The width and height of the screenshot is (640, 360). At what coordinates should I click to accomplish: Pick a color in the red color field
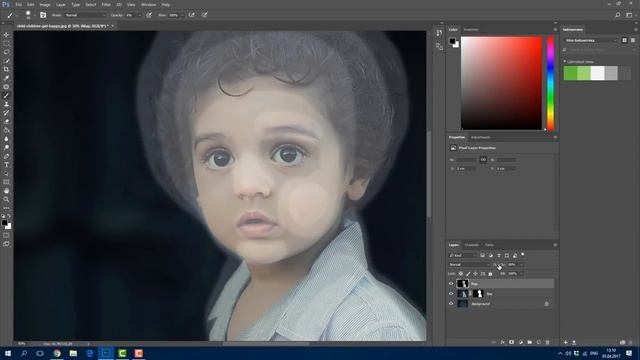501,83
